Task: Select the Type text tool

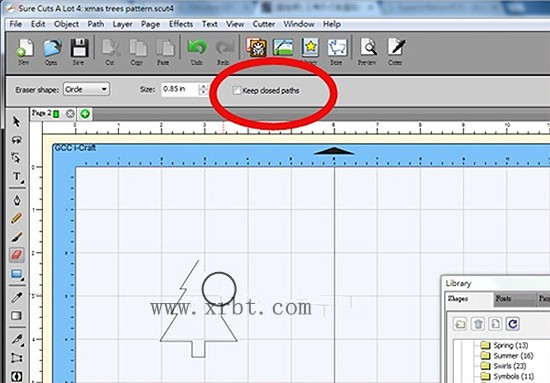Action: pyautogui.click(x=17, y=176)
